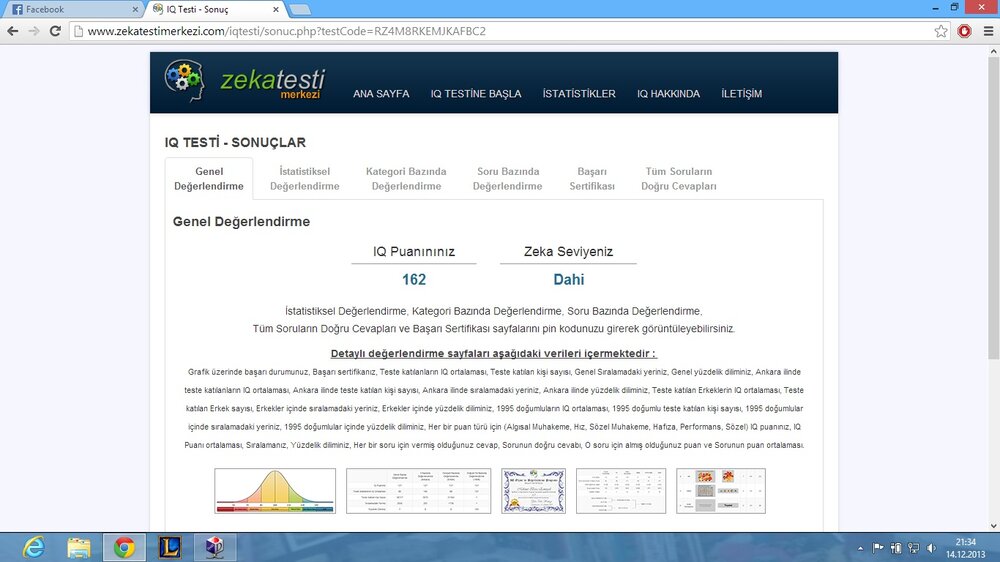Screen dimensions: 1000x562
Task: Open League of Legends taskbar icon
Action: (x=170, y=547)
